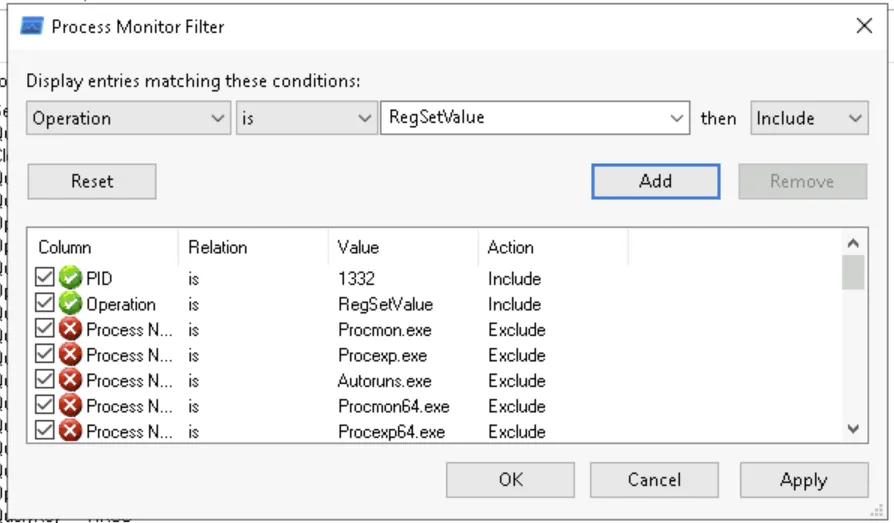Select the Autoruns.exe value cell

coord(385,380)
